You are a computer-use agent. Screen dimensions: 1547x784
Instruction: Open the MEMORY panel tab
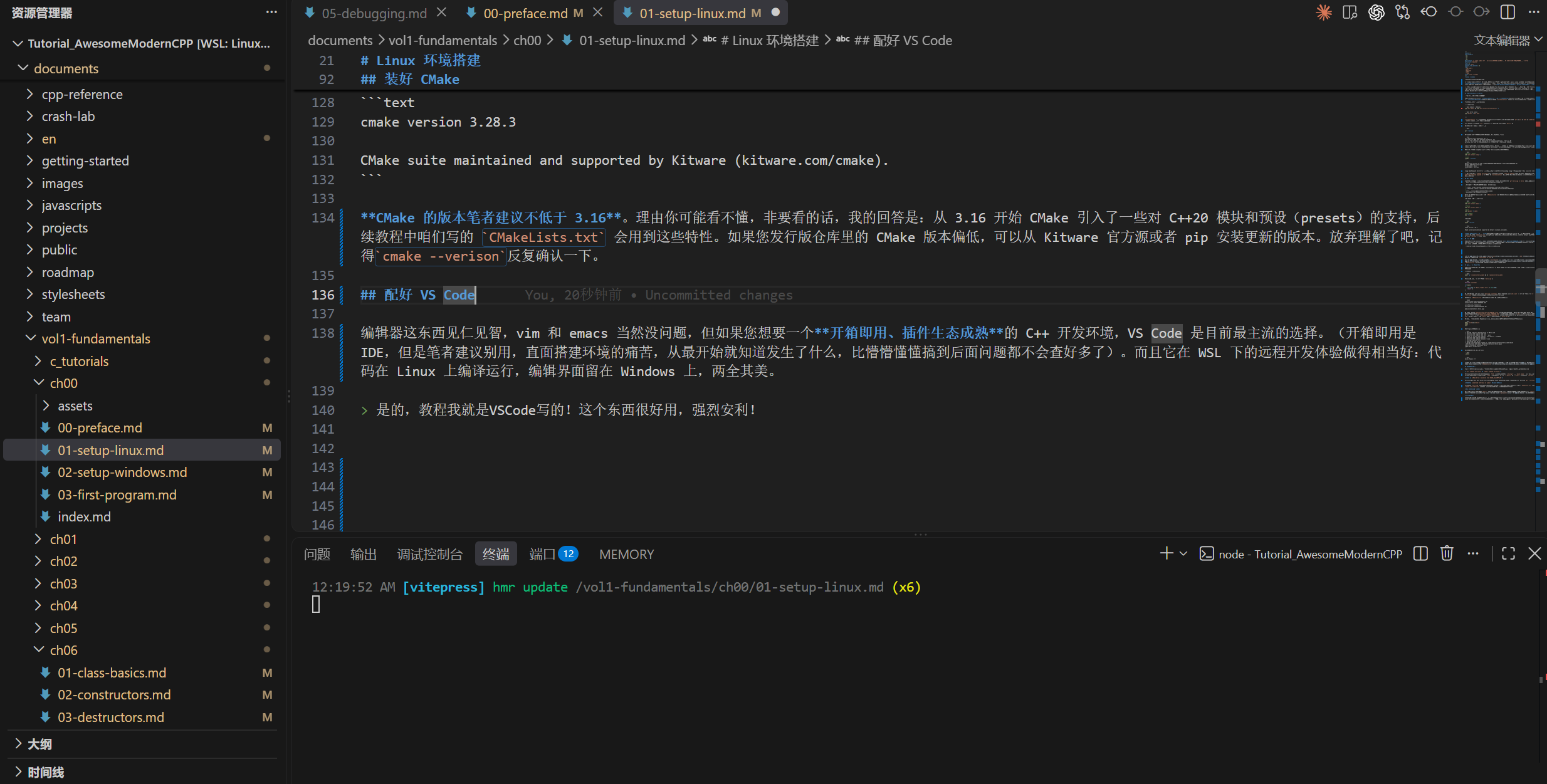click(x=626, y=555)
